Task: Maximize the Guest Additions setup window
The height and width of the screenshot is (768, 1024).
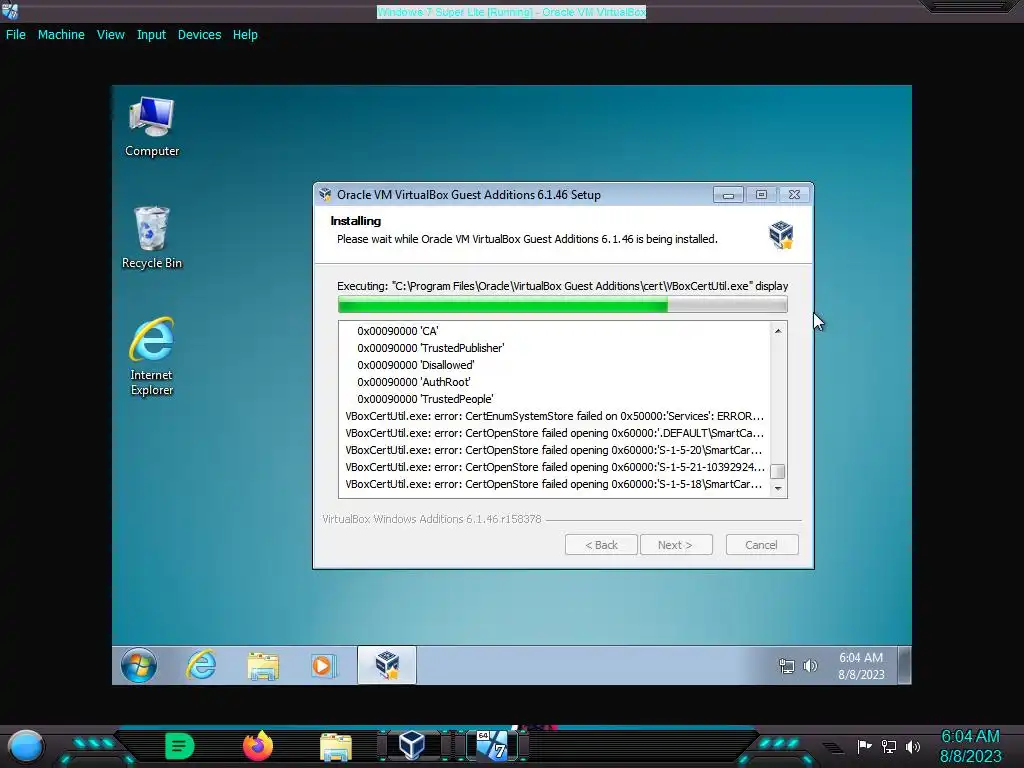Action: click(x=761, y=195)
